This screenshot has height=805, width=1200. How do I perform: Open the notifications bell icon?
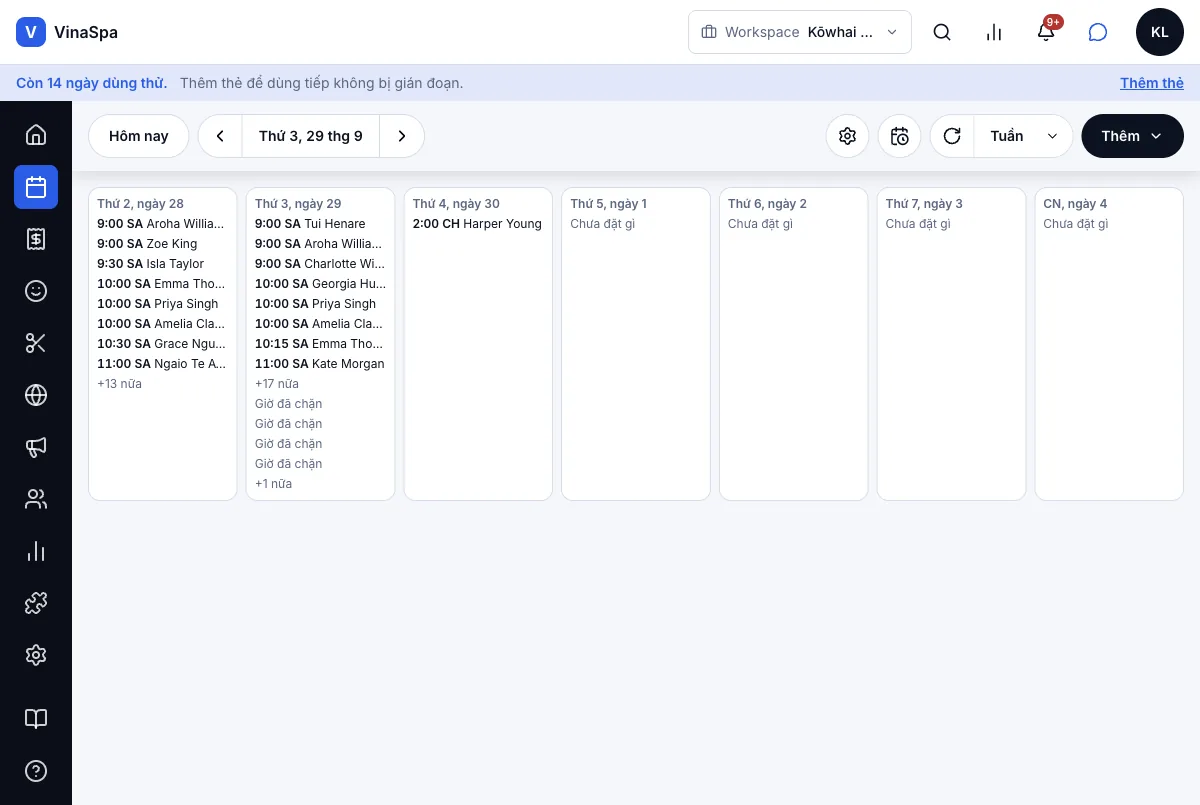pos(1046,32)
